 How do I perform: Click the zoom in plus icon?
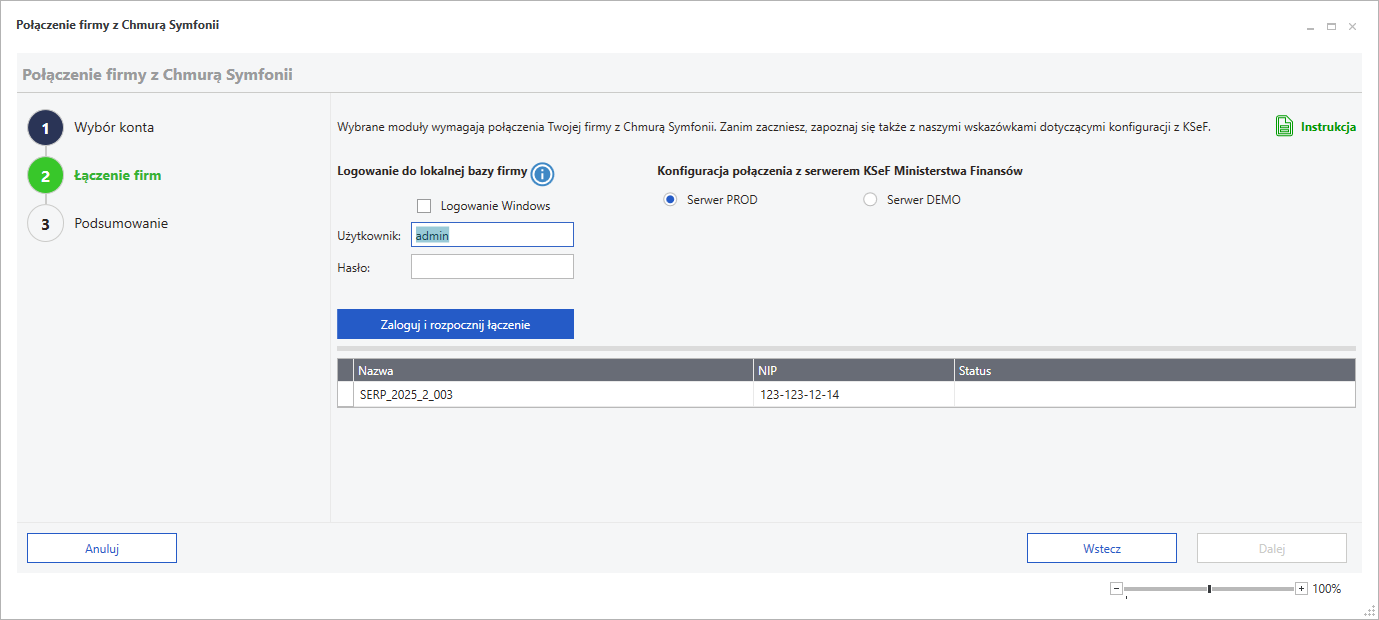tap(1301, 589)
